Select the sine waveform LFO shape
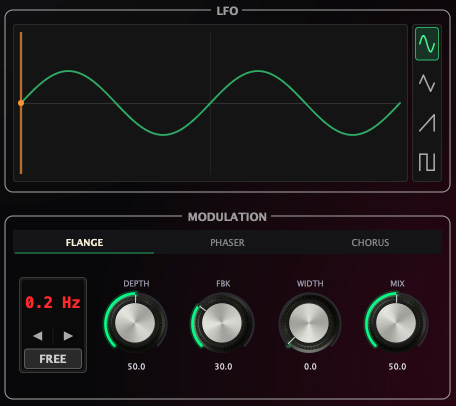The image size is (456, 406). click(427, 44)
